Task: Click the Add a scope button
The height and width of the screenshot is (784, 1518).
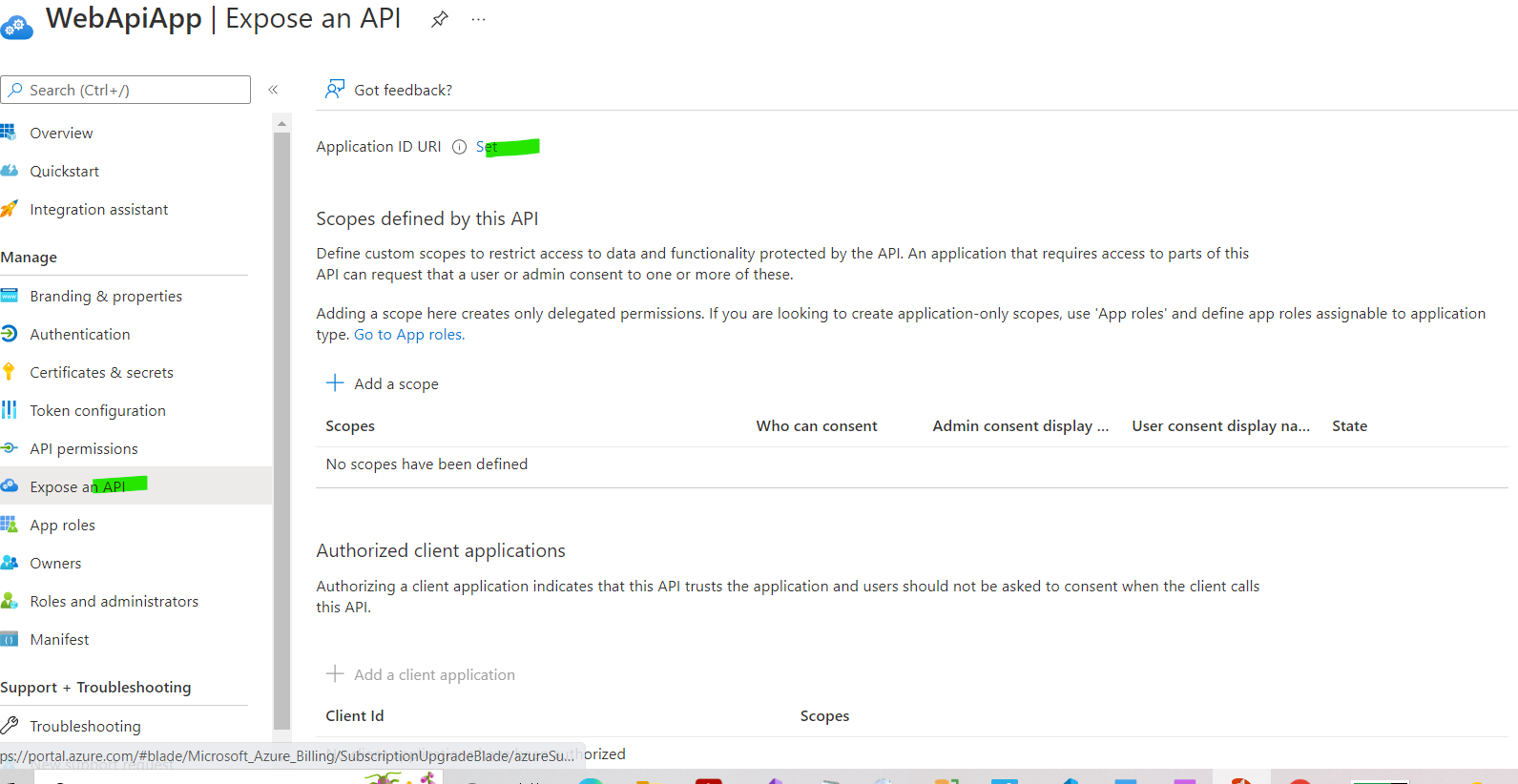Action: [383, 383]
